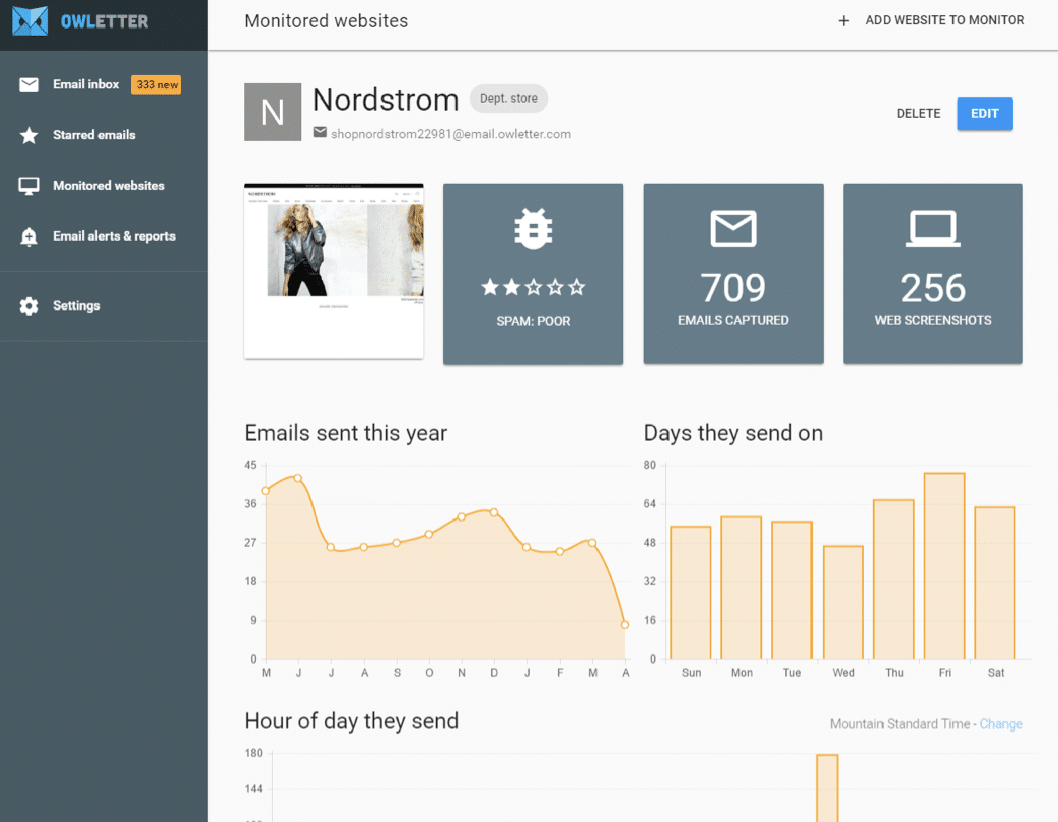Click the laptop icon on Web Screenshots card
Screen dimensions: 1058x822
tap(933, 229)
